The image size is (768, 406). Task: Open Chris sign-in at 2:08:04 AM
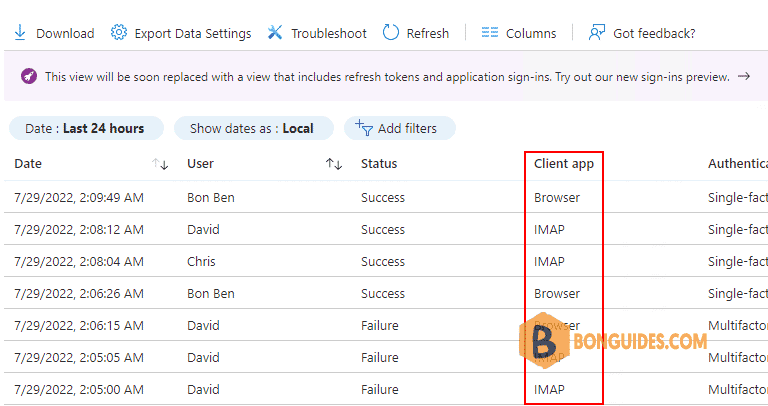[386, 261]
